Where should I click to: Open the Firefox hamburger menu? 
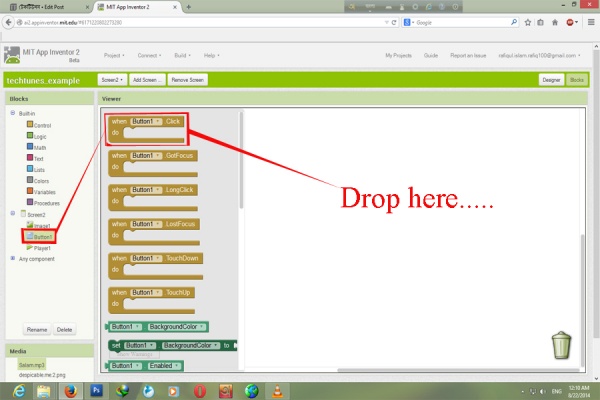click(x=591, y=23)
